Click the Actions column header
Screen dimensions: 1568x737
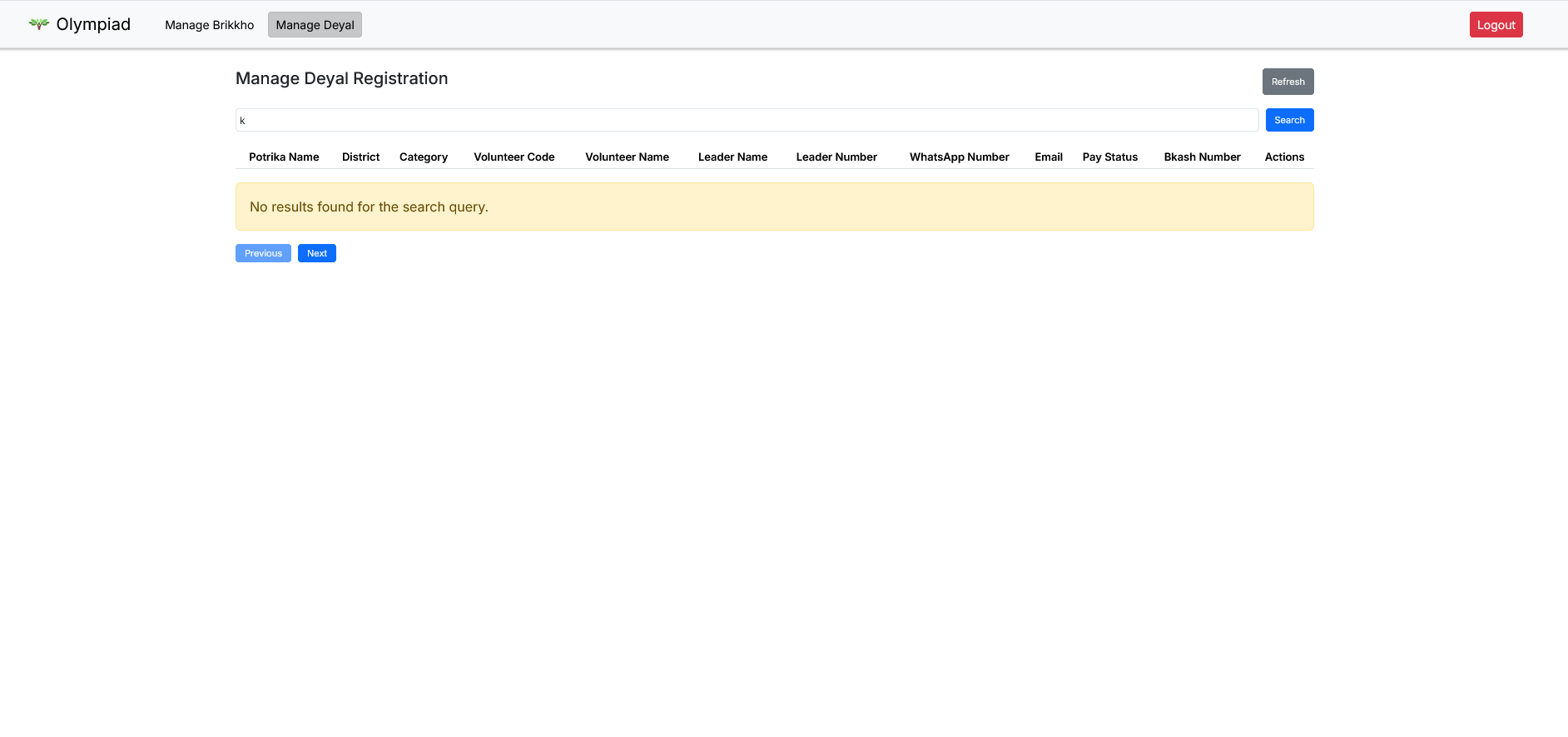[1284, 157]
